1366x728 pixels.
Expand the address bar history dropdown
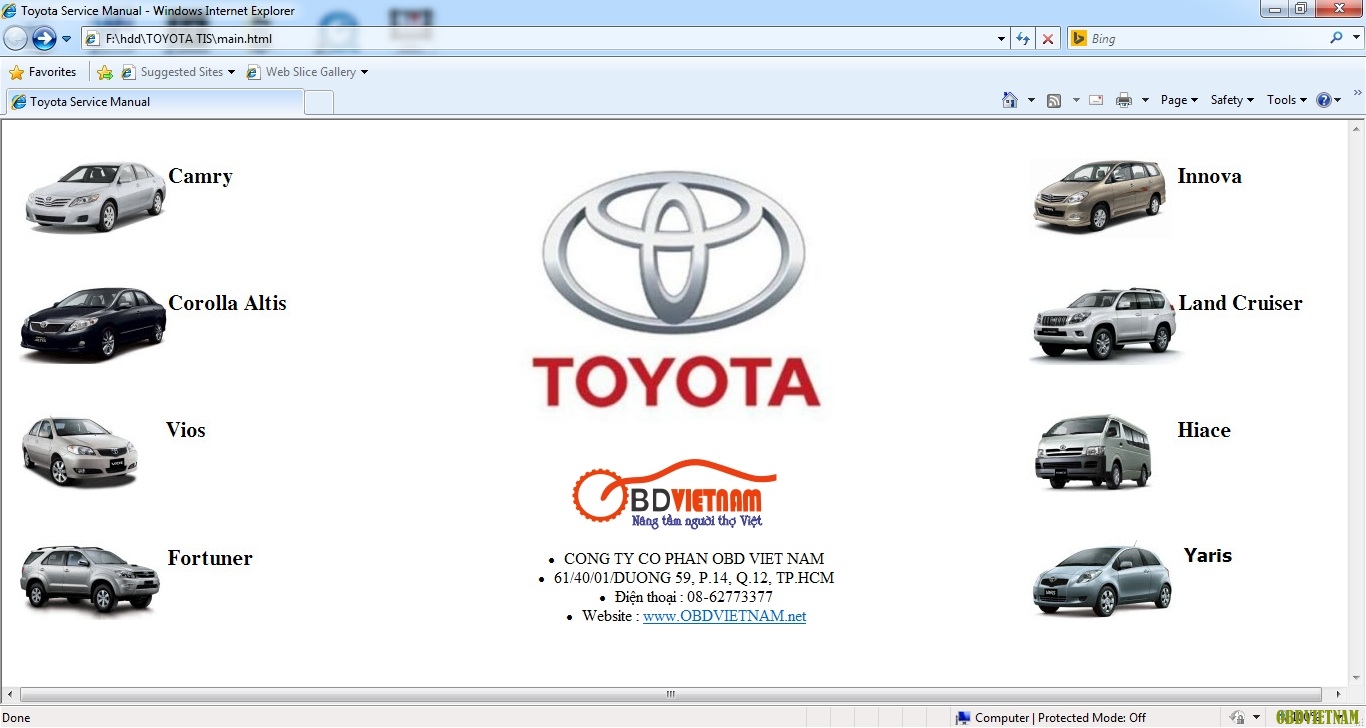click(1002, 39)
